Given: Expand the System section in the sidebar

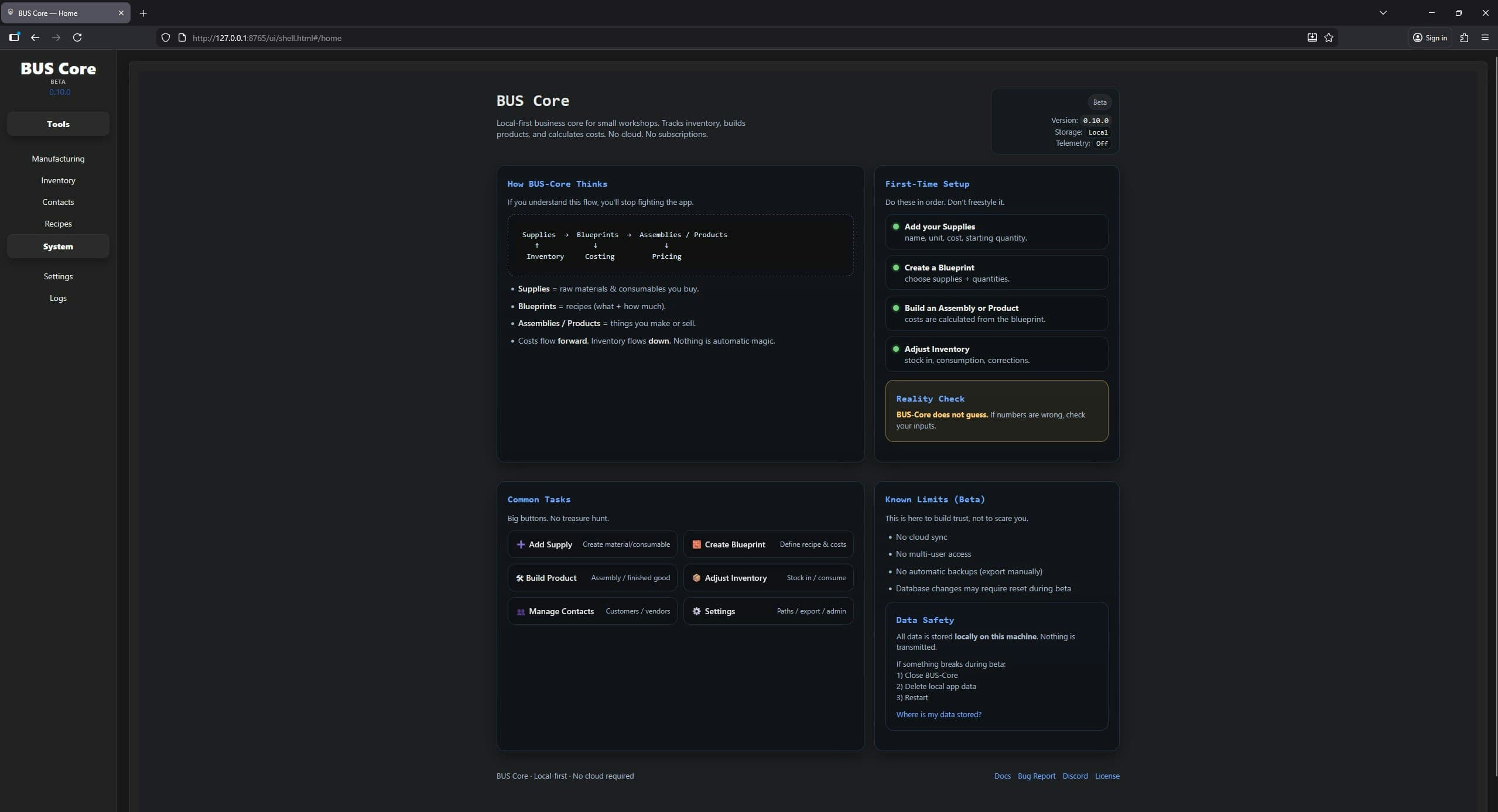Looking at the screenshot, I should [x=58, y=246].
